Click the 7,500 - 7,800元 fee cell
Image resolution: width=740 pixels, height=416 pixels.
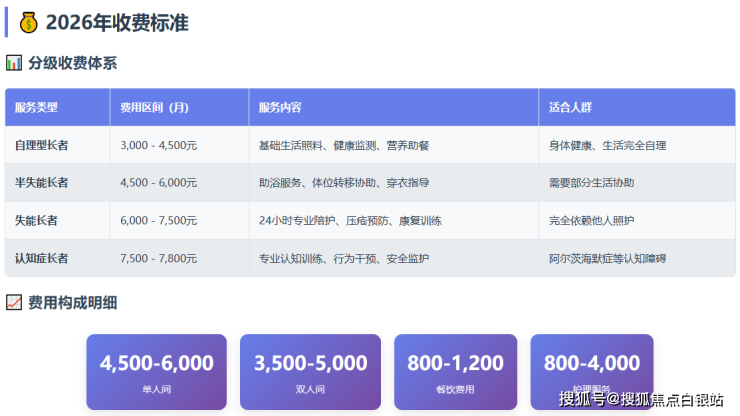(x=158, y=259)
